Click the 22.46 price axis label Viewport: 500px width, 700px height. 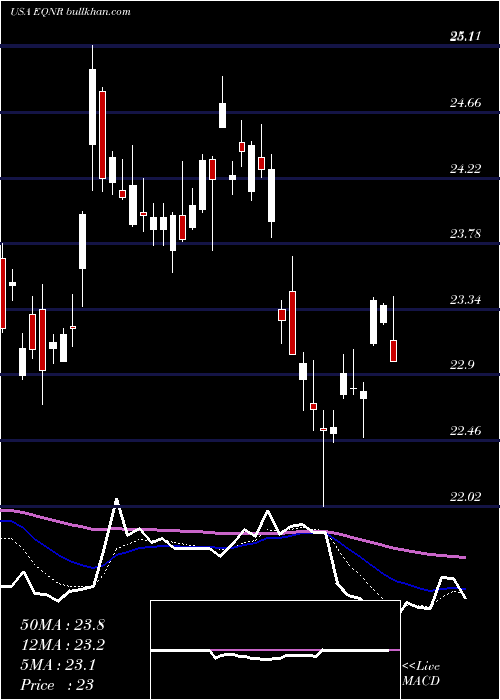click(x=466, y=431)
